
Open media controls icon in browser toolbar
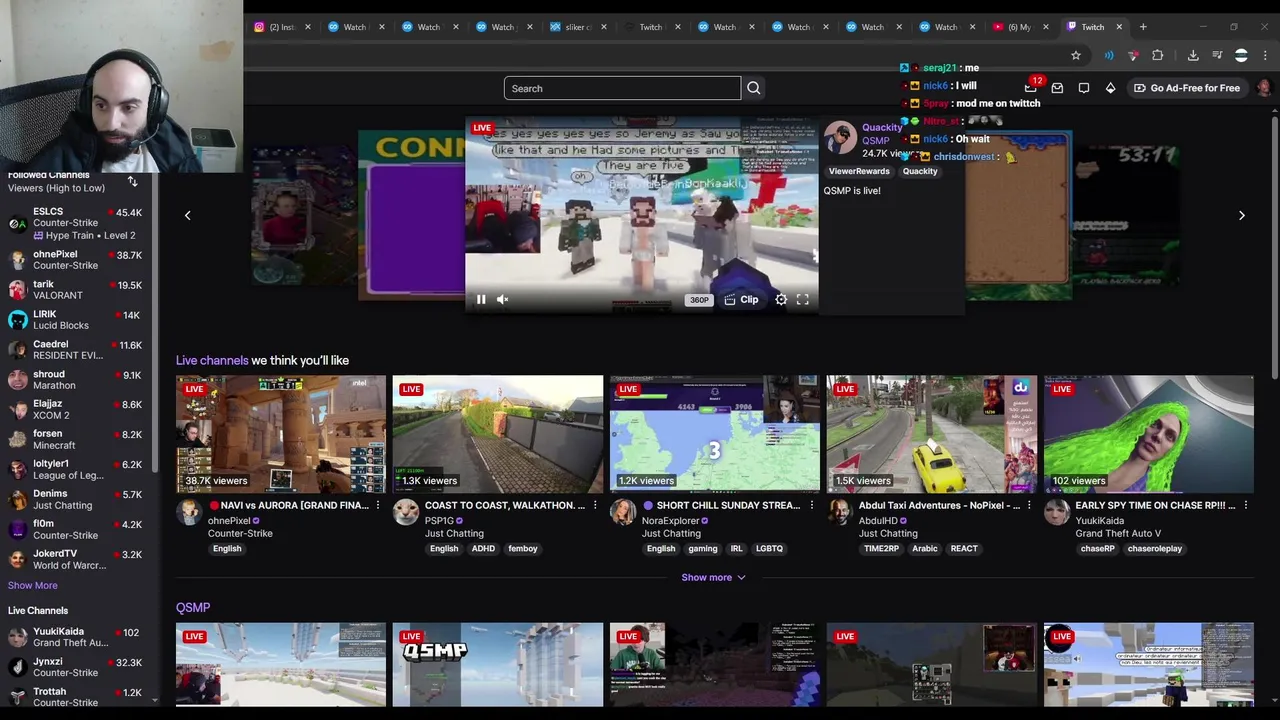click(x=1217, y=55)
